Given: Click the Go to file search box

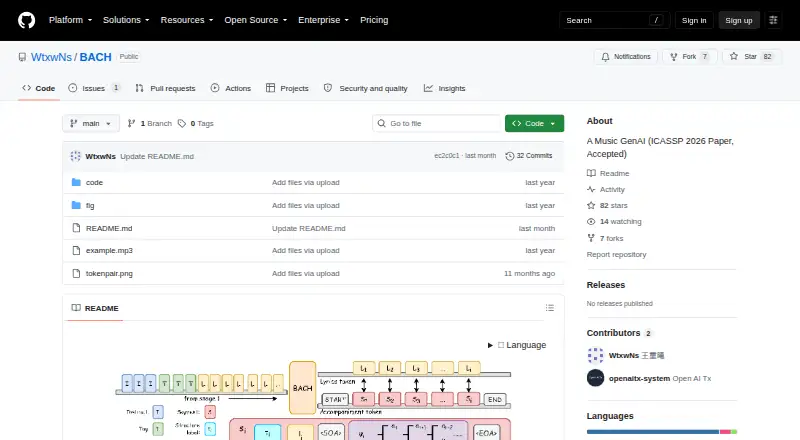Looking at the screenshot, I should (437, 124).
